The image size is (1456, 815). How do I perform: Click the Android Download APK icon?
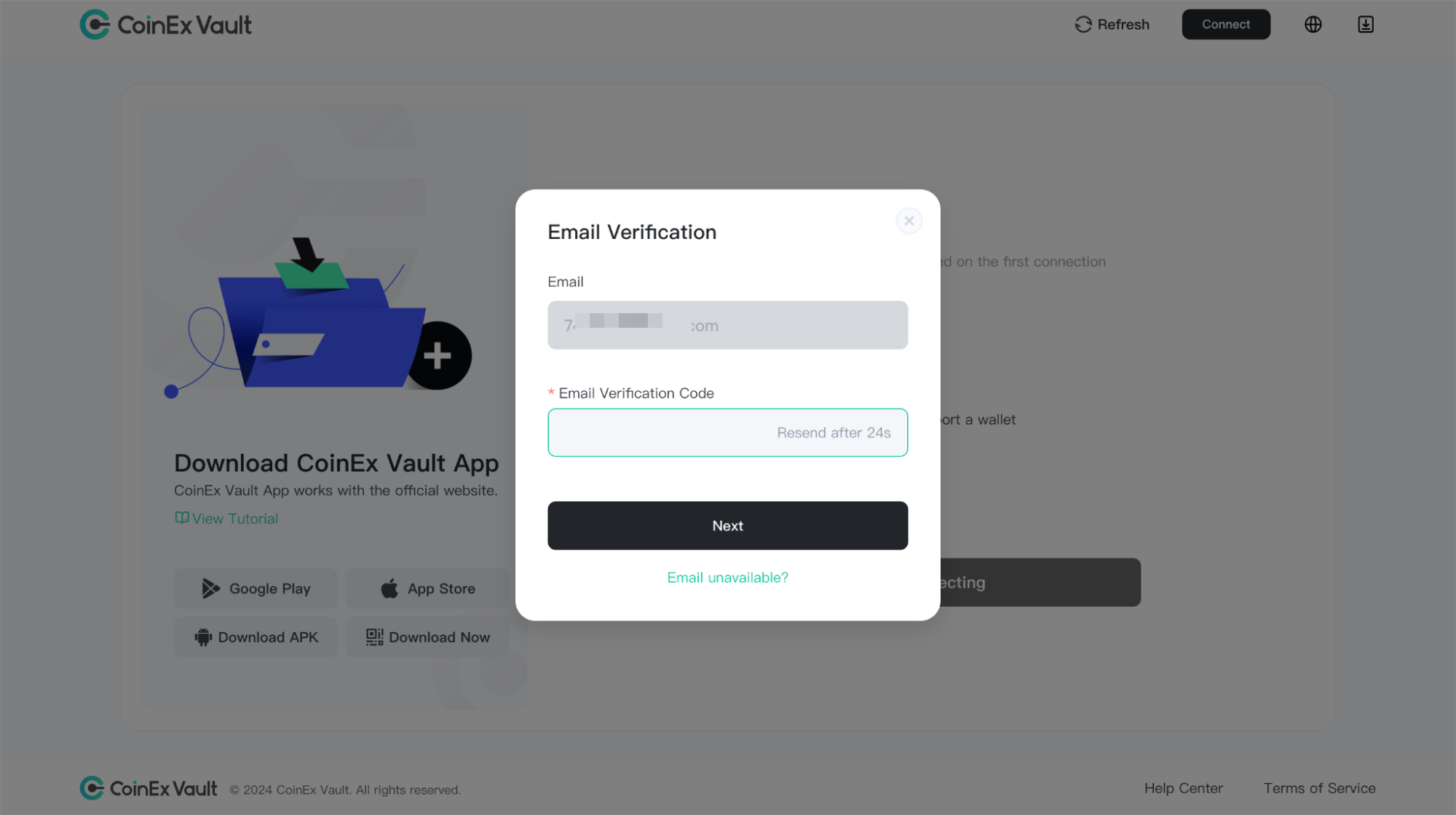203,637
